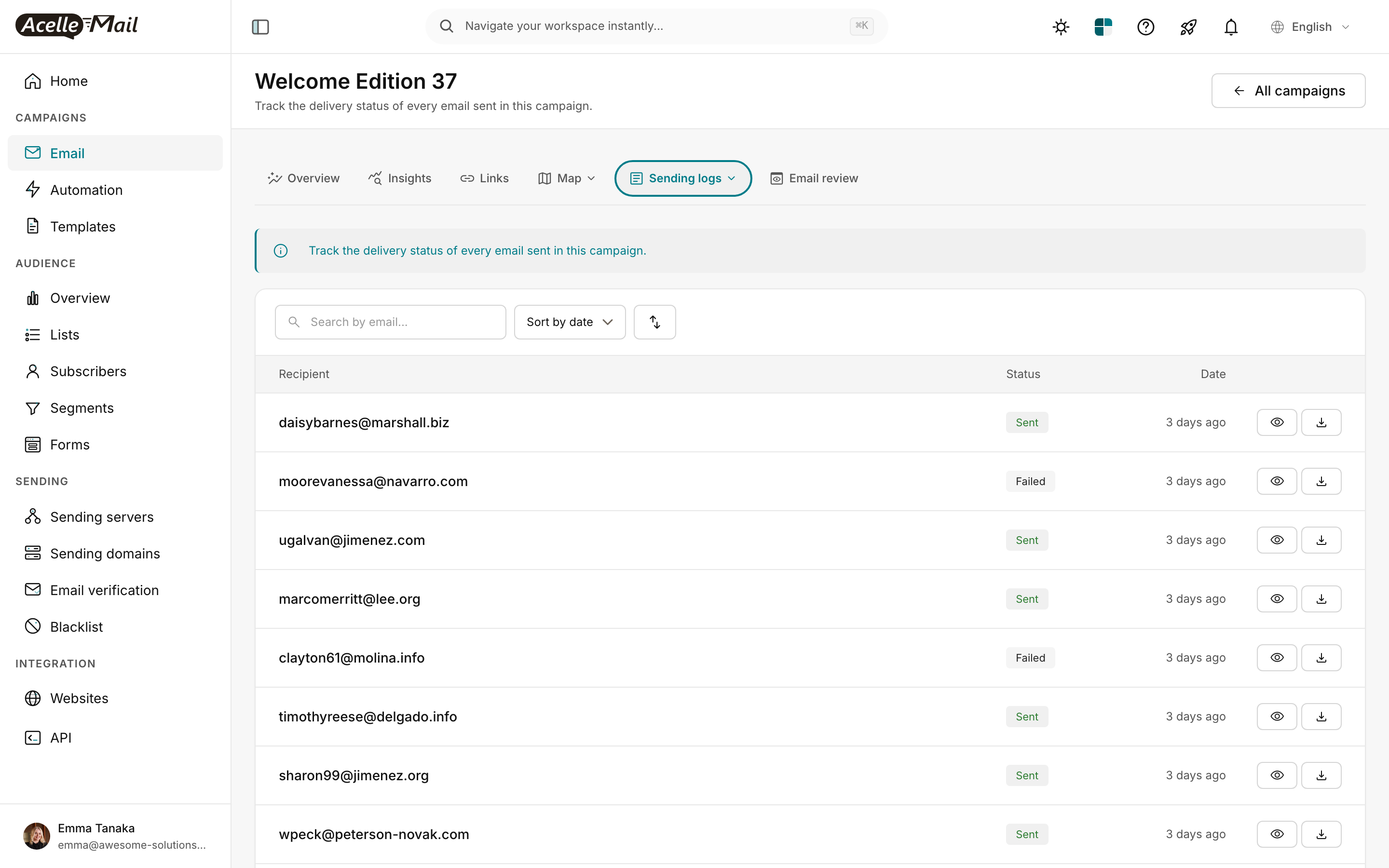Open Forms in sidebar
The image size is (1389, 868).
(115, 445)
